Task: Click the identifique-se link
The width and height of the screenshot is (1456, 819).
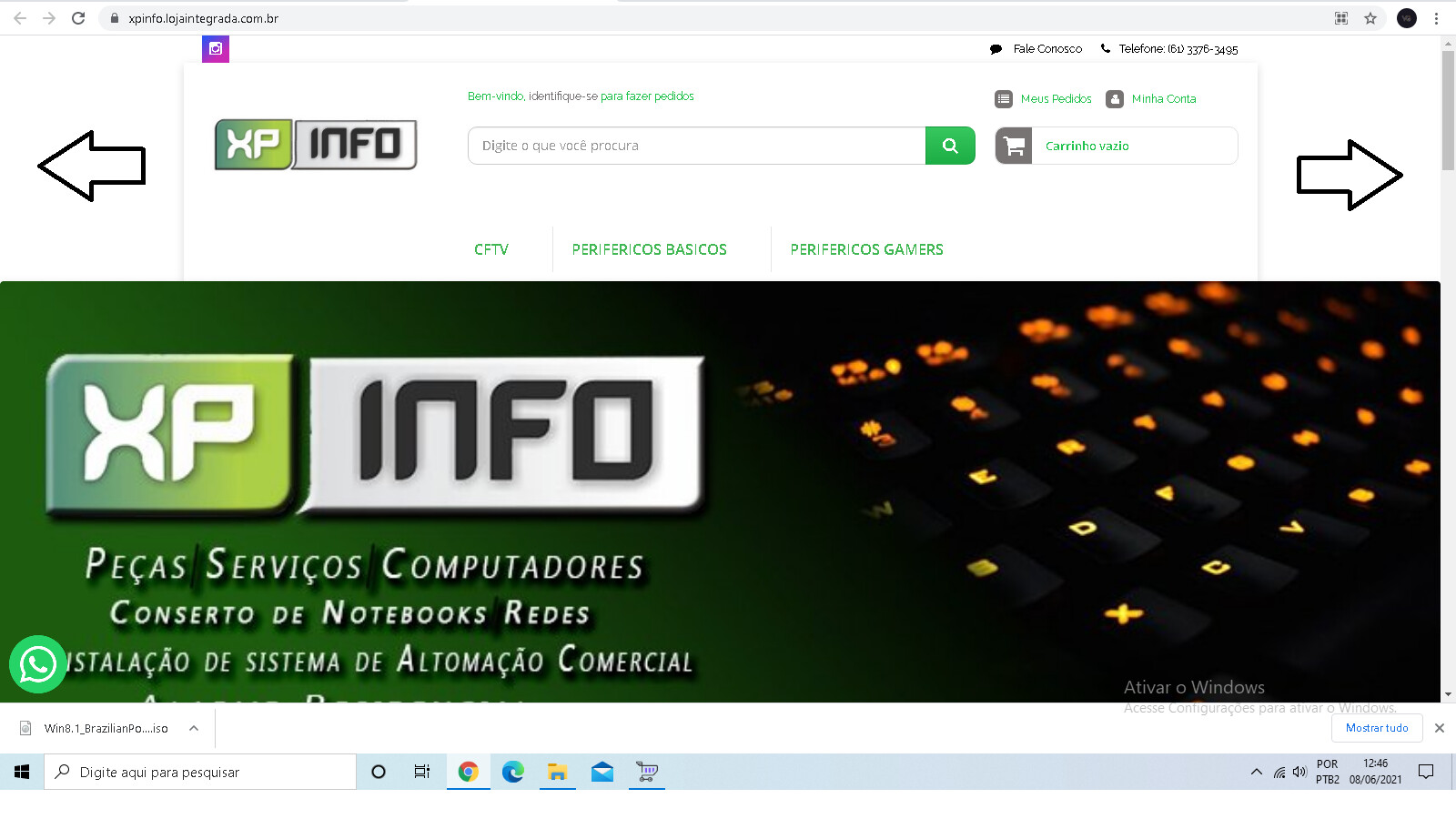Action: coord(563,96)
